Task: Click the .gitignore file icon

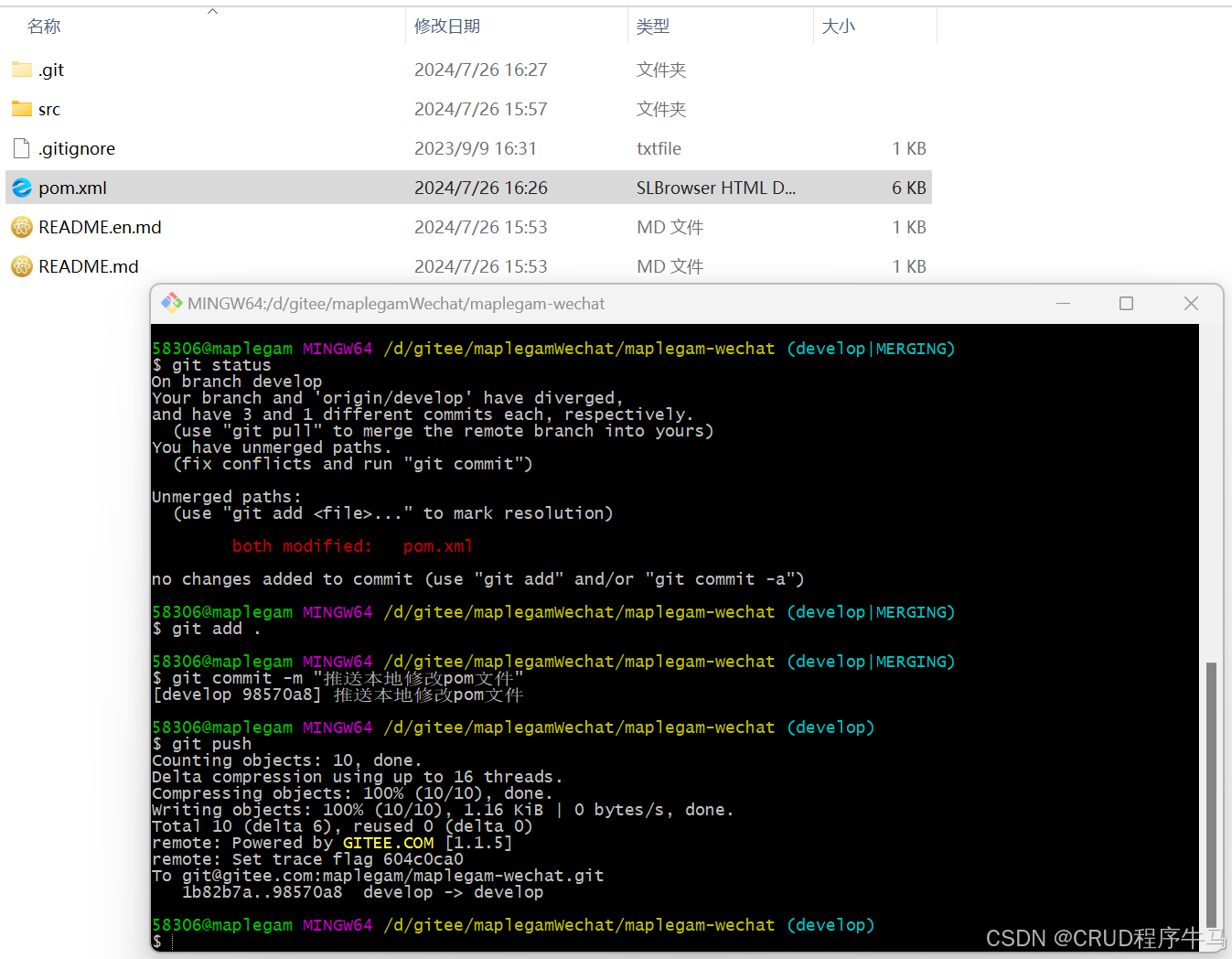Action: 22,148
